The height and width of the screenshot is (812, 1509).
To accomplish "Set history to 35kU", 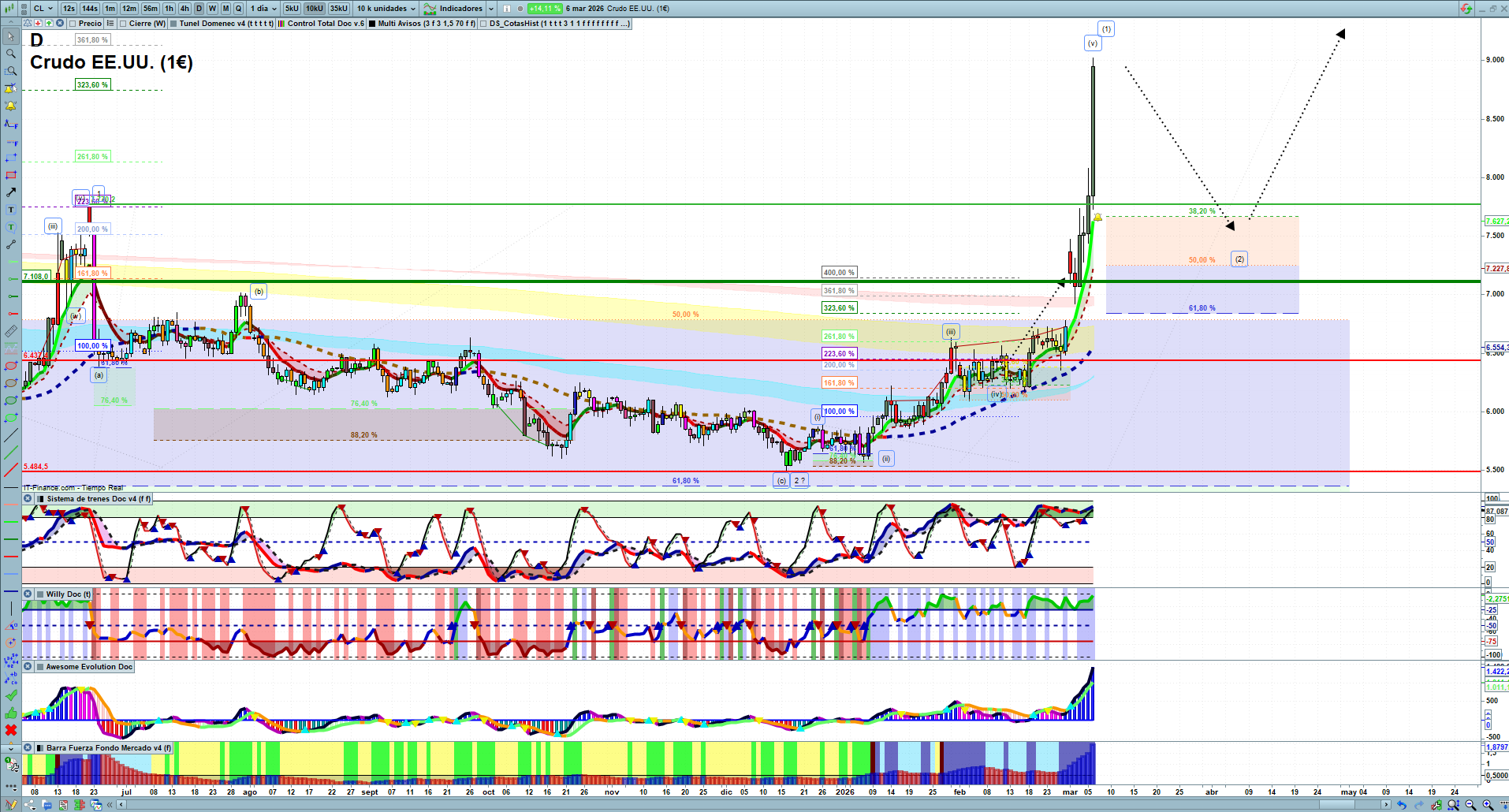I will coord(339,9).
